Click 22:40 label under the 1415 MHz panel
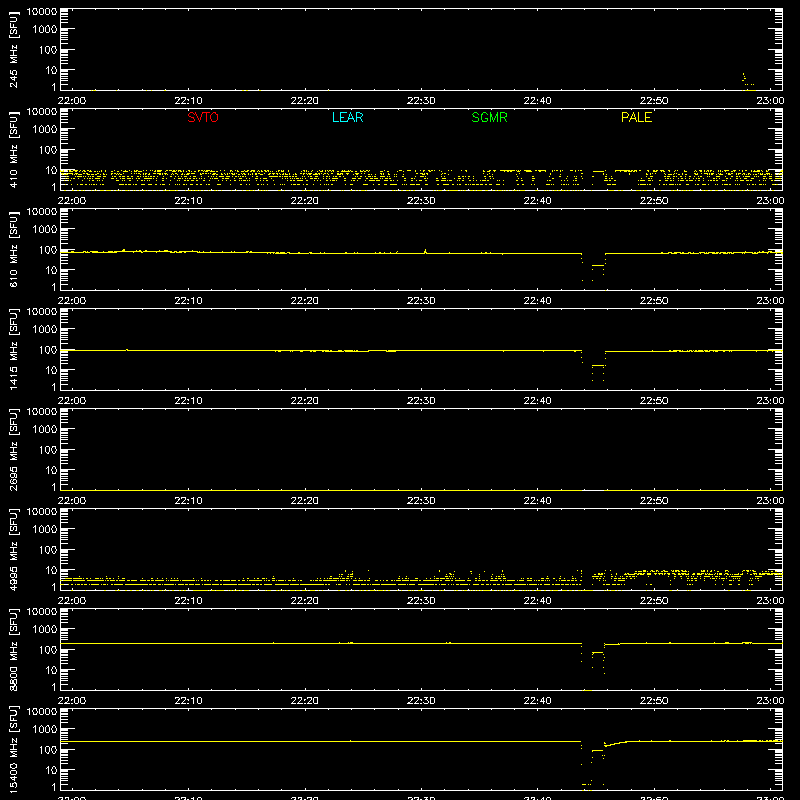This screenshot has height=800, width=800. (537, 401)
